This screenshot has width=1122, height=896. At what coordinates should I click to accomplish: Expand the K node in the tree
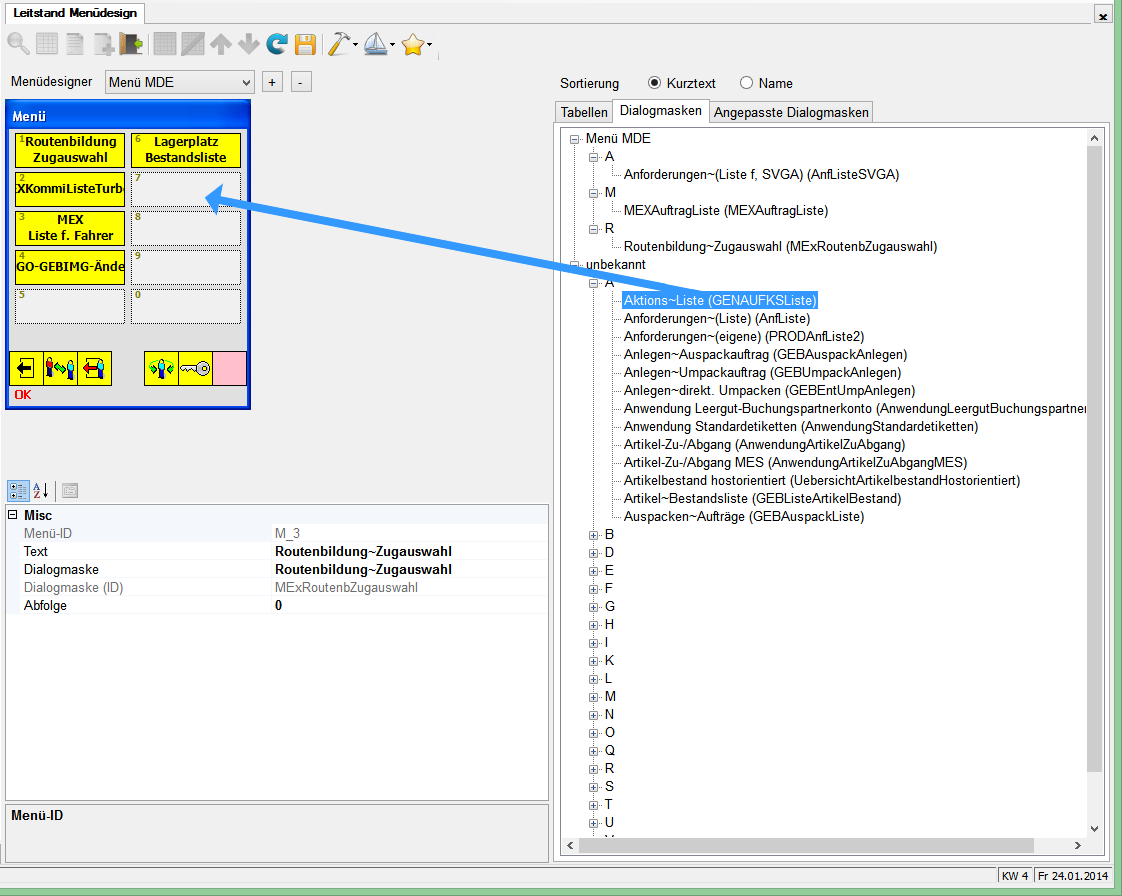tap(593, 661)
